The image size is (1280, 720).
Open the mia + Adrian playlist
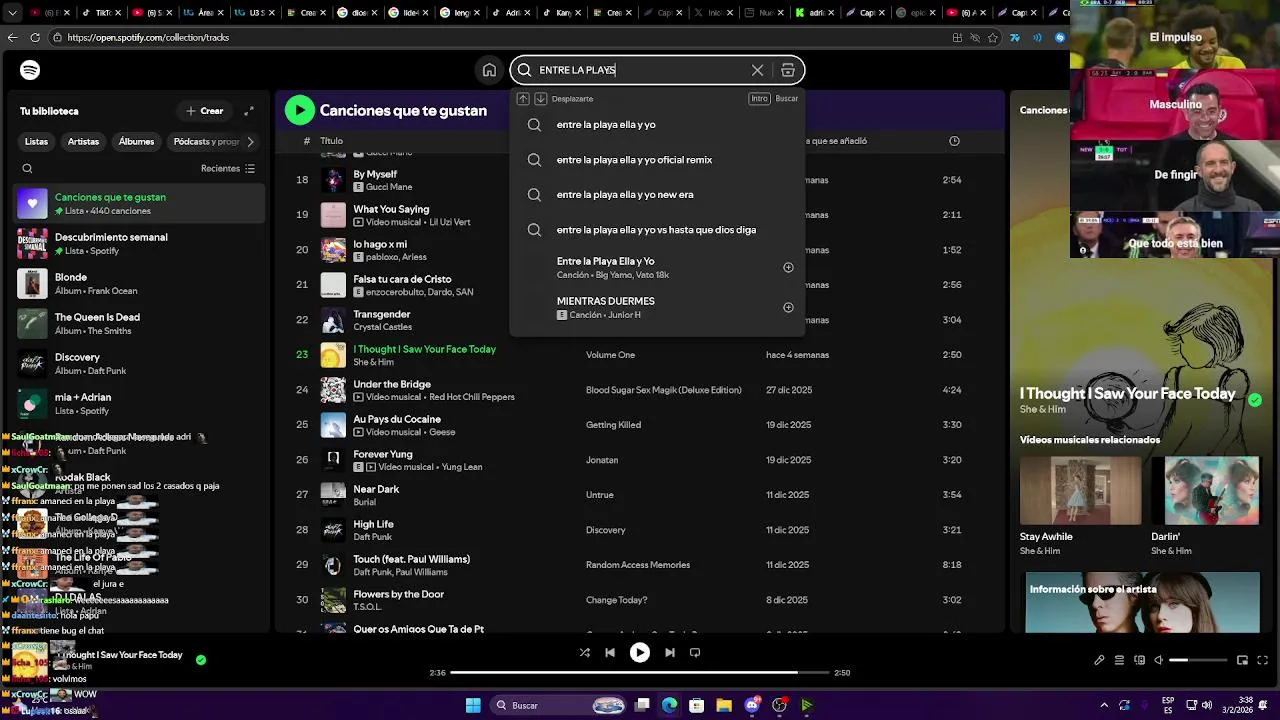tap(140, 404)
